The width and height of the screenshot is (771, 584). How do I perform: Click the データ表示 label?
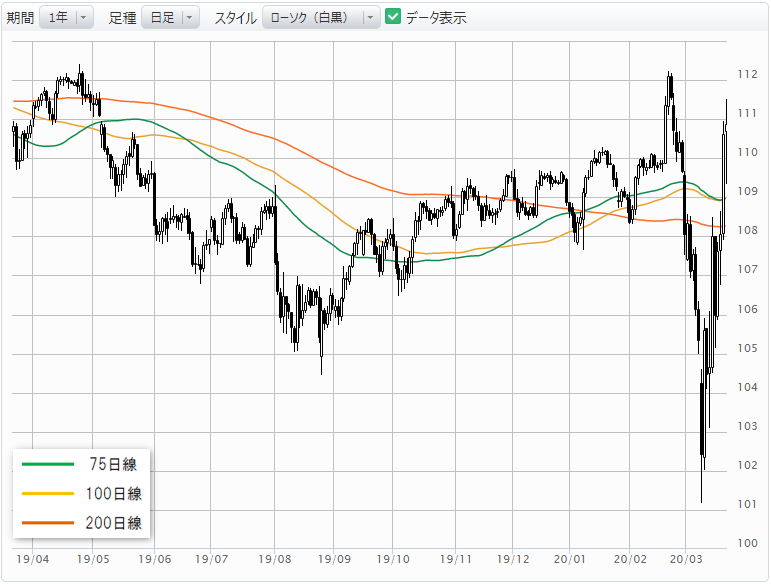click(x=436, y=18)
